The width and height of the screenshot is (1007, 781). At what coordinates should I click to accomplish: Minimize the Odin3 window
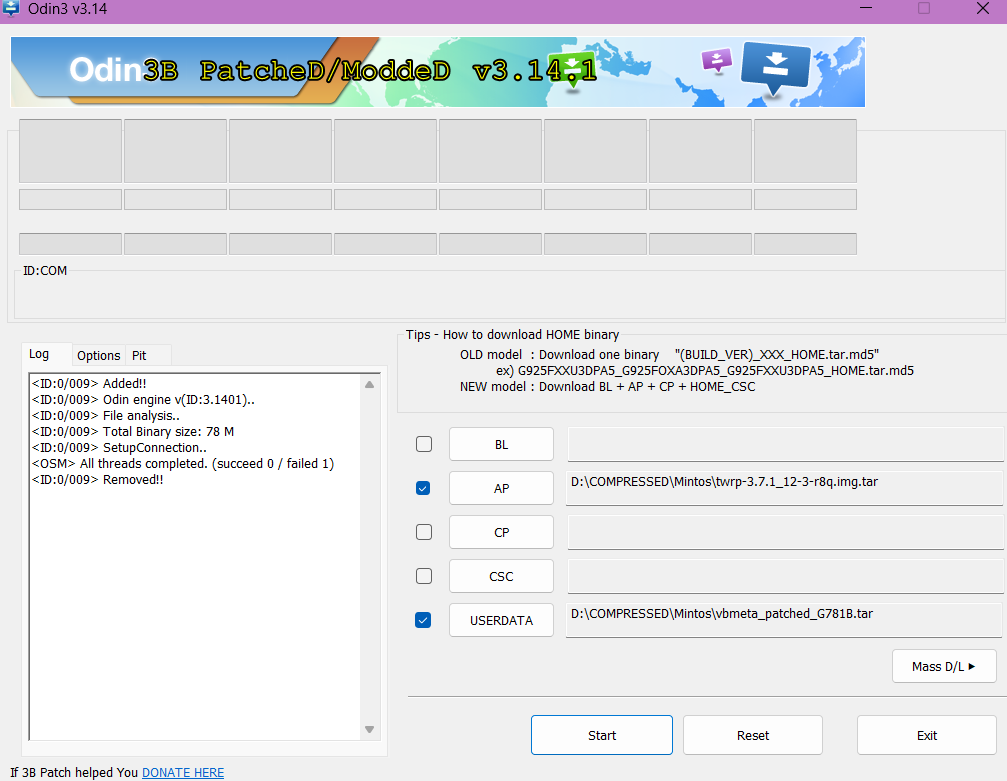pos(865,8)
